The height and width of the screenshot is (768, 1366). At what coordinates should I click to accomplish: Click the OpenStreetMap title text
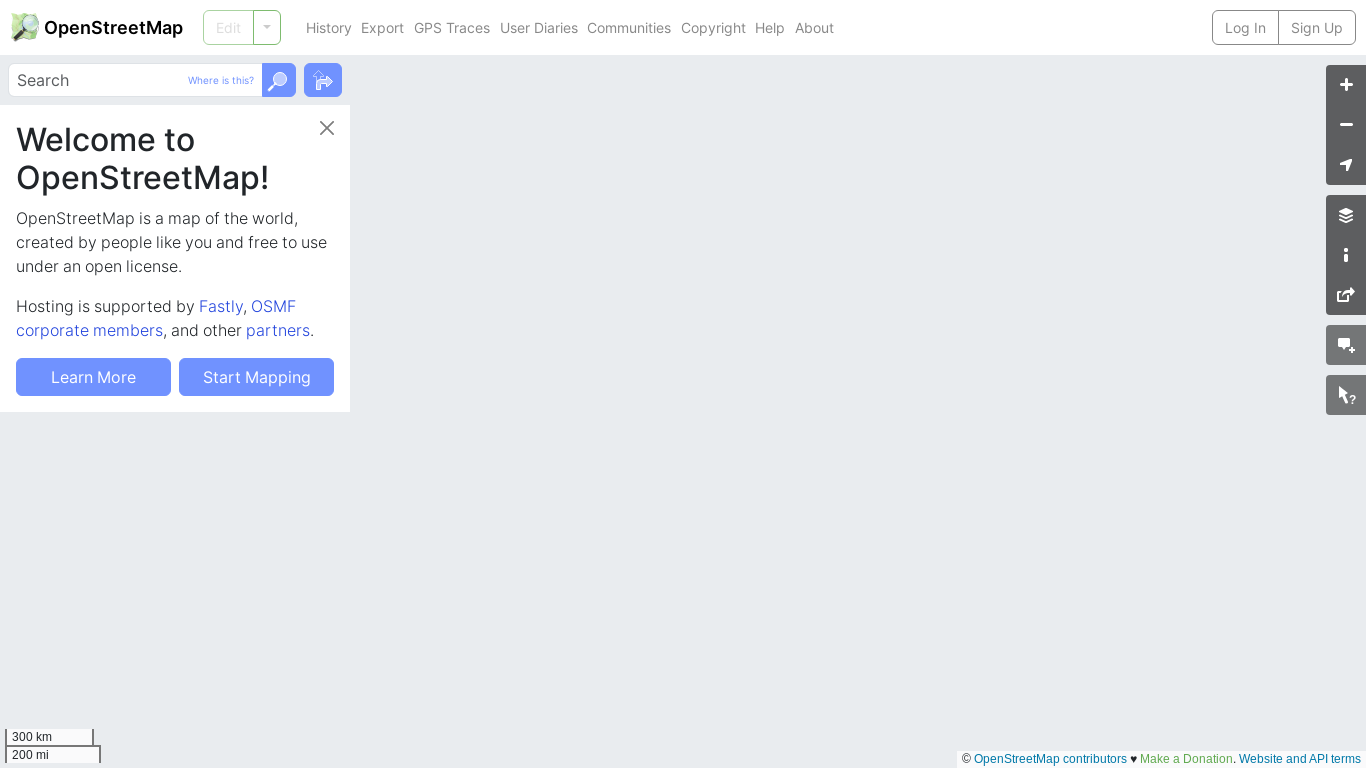point(113,28)
